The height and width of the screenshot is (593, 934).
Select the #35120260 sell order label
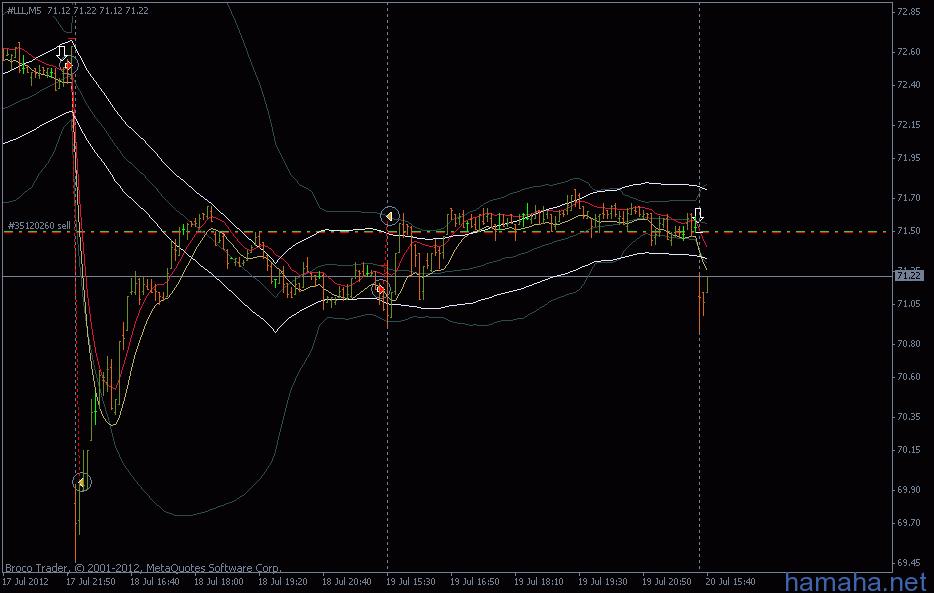click(x=39, y=226)
